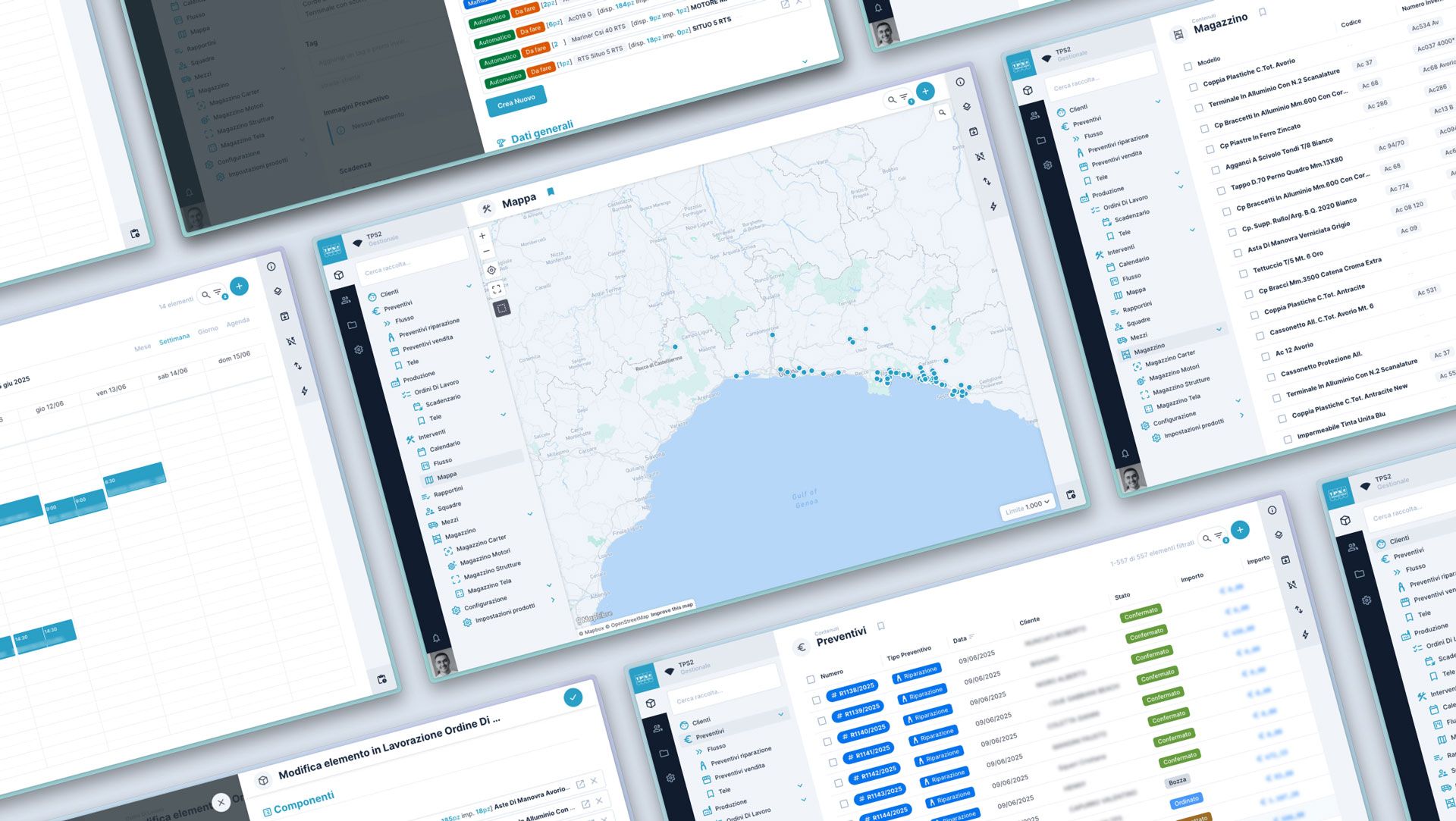Collapse Interventi chevron in Mappa sidebar
The width and height of the screenshot is (1456, 821).
[503, 415]
